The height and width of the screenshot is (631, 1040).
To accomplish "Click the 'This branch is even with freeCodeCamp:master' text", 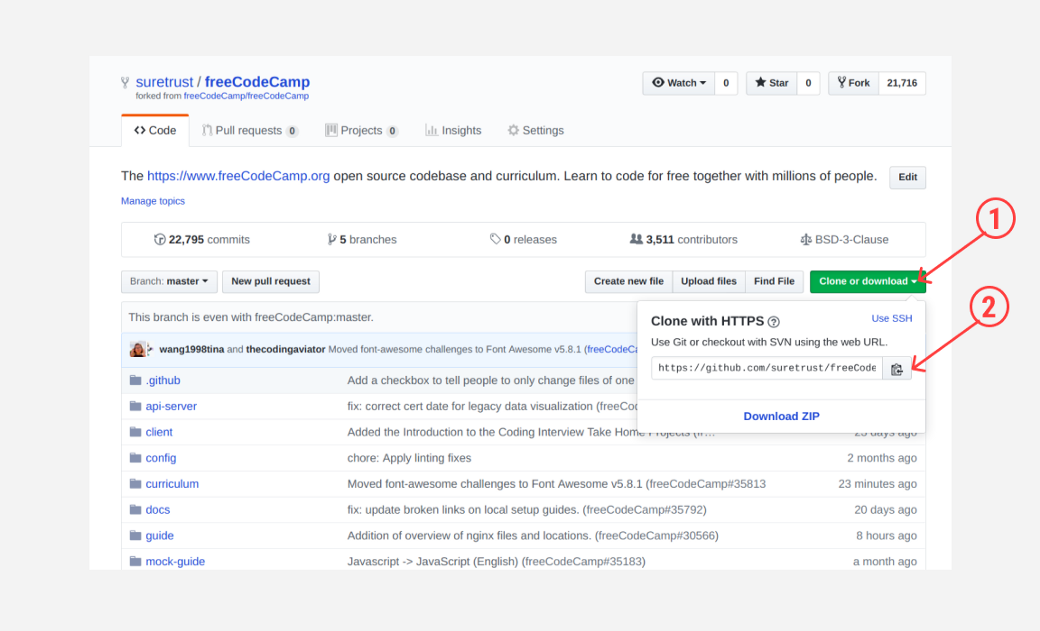I will 251,317.
